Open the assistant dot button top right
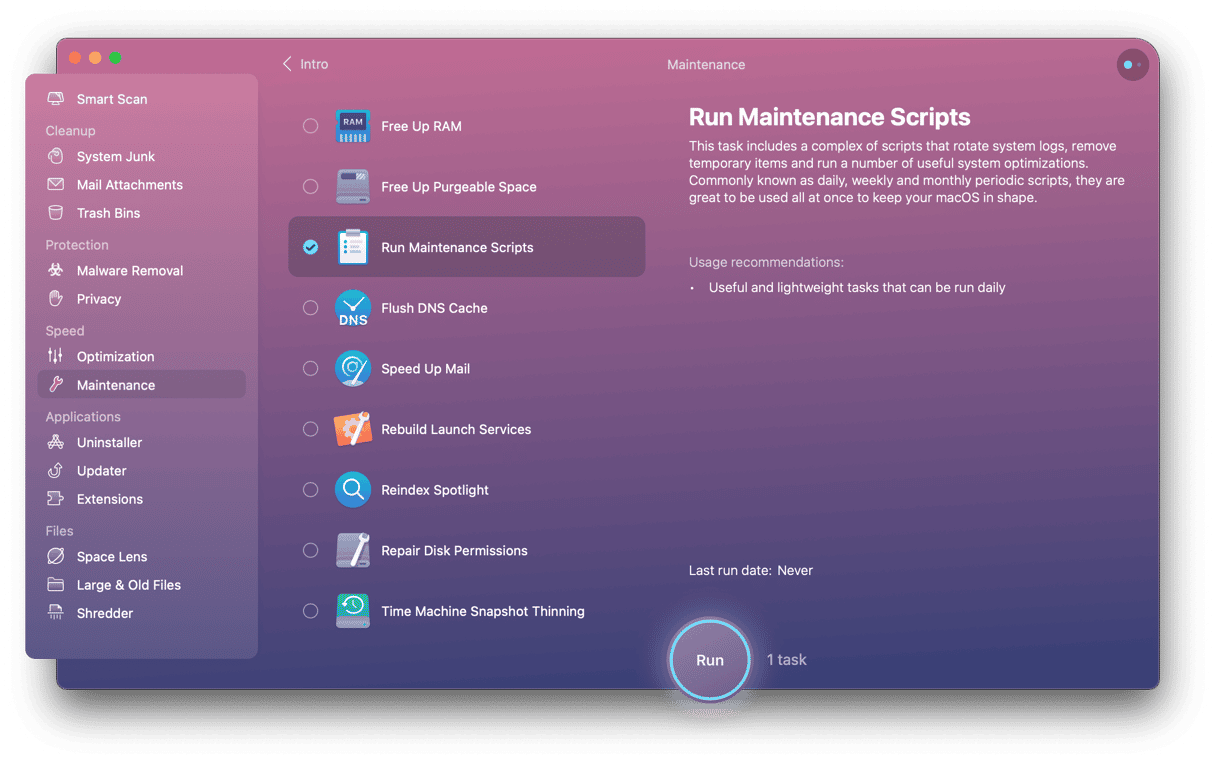Image resolution: width=1216 pixels, height=764 pixels. point(1132,65)
